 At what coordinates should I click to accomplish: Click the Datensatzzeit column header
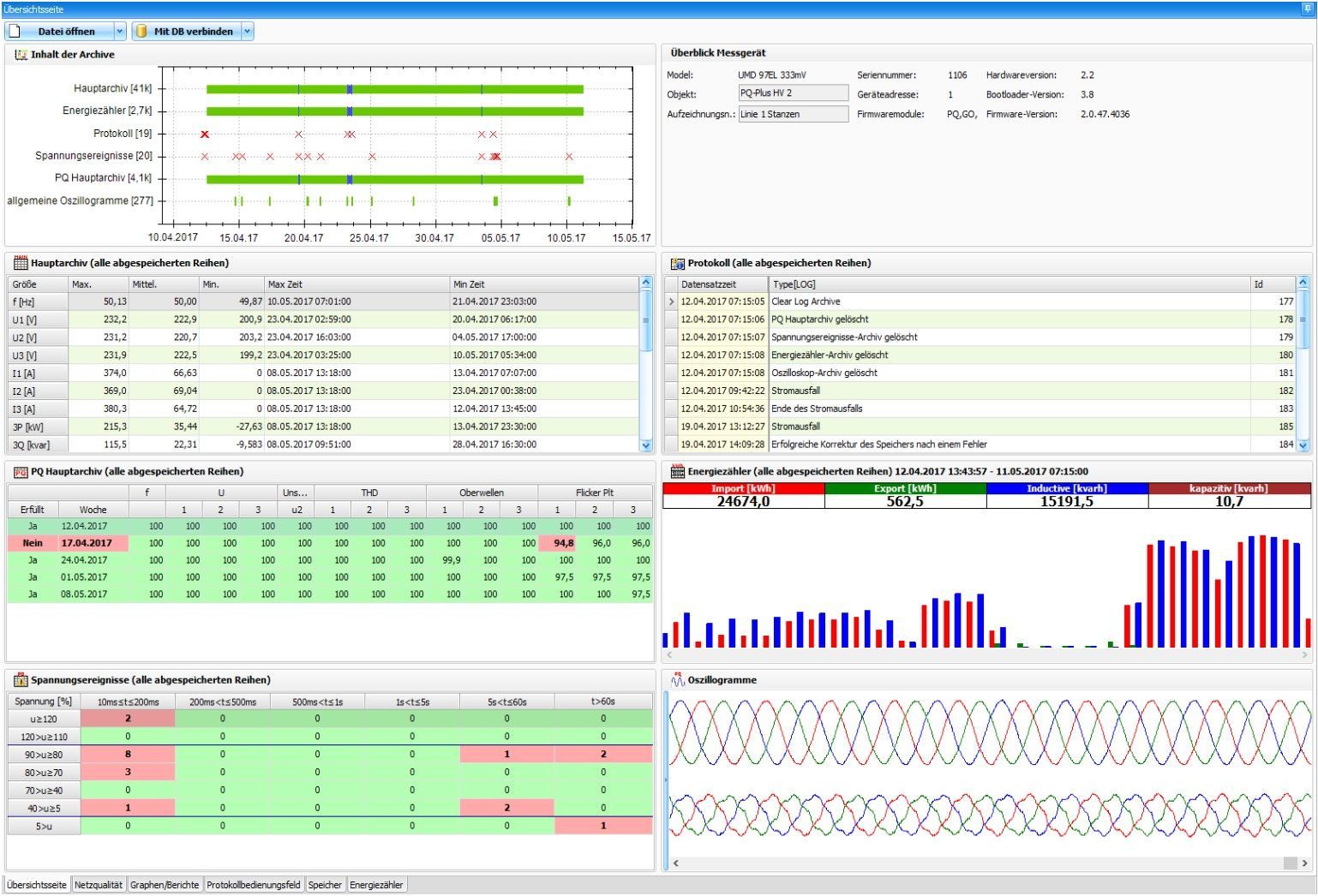pyautogui.click(x=723, y=284)
